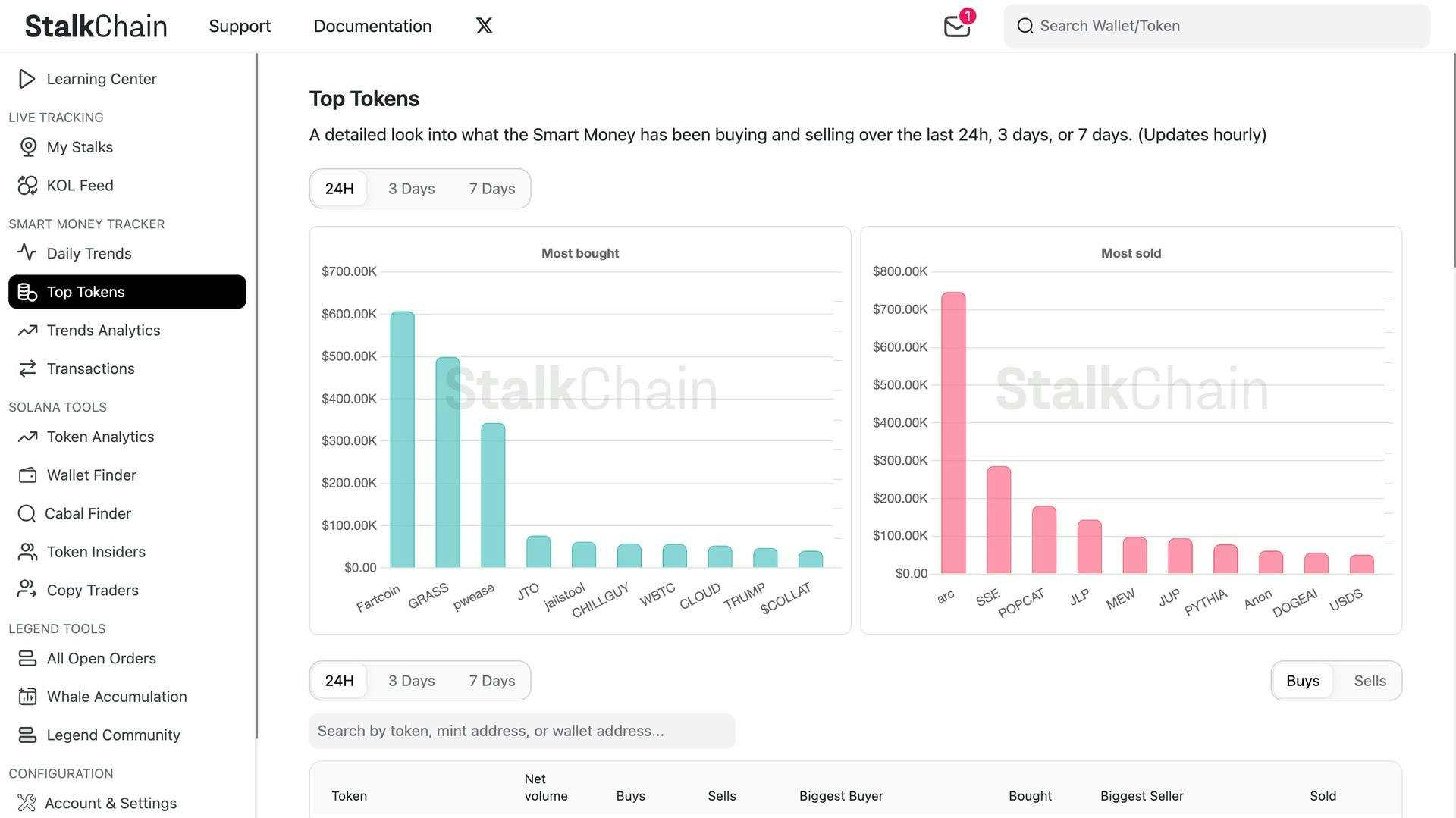The height and width of the screenshot is (818, 1456).
Task: Click the Wallet Finder wallet icon
Action: [x=28, y=475]
